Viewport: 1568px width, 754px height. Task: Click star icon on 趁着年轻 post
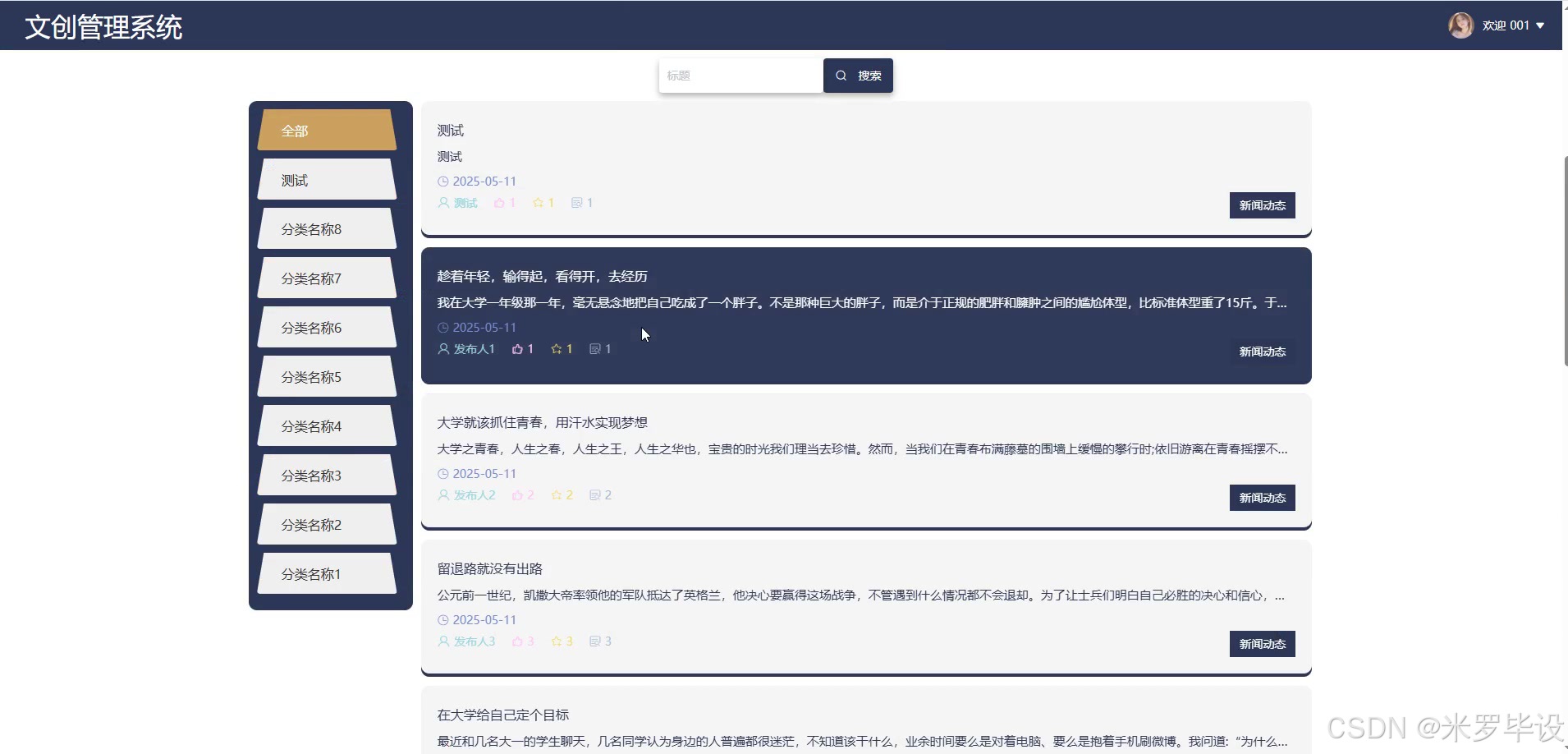tap(557, 349)
